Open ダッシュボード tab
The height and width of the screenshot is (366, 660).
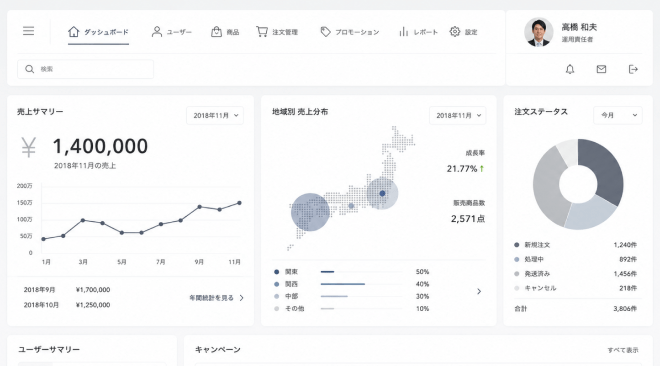98,32
